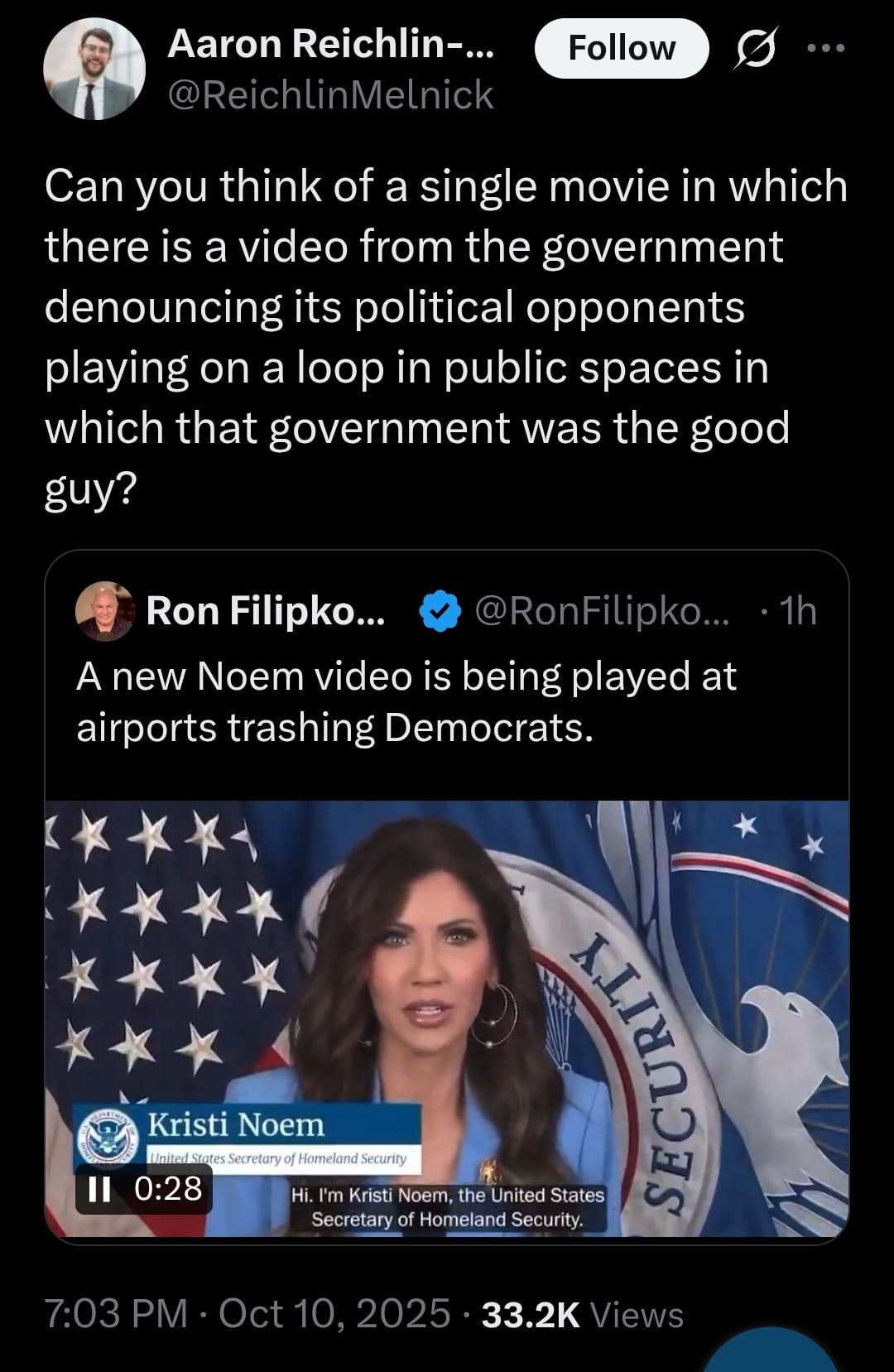Tap the Follow button
The image size is (894, 1372).
point(622,48)
